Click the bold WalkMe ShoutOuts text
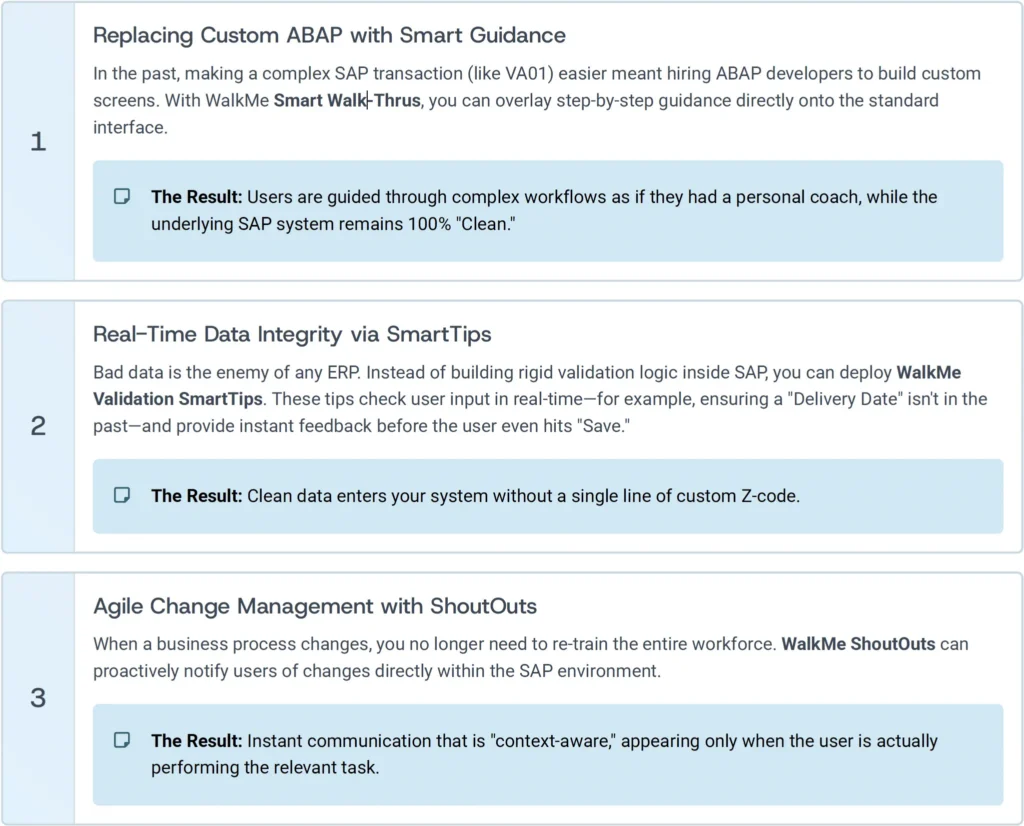 [x=858, y=644]
